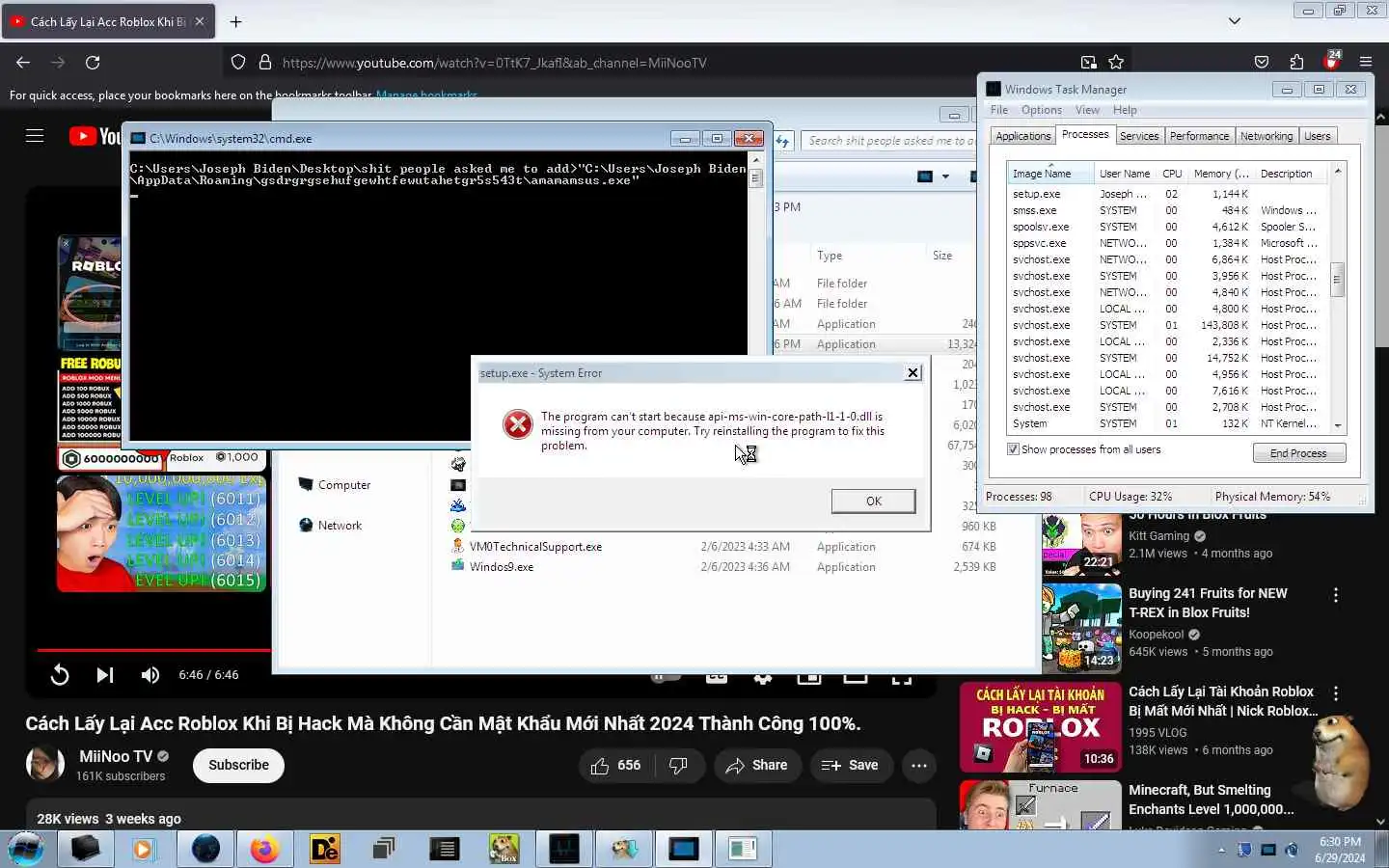Open Task Manager View menu
The height and width of the screenshot is (868, 1389).
pyautogui.click(x=1088, y=110)
